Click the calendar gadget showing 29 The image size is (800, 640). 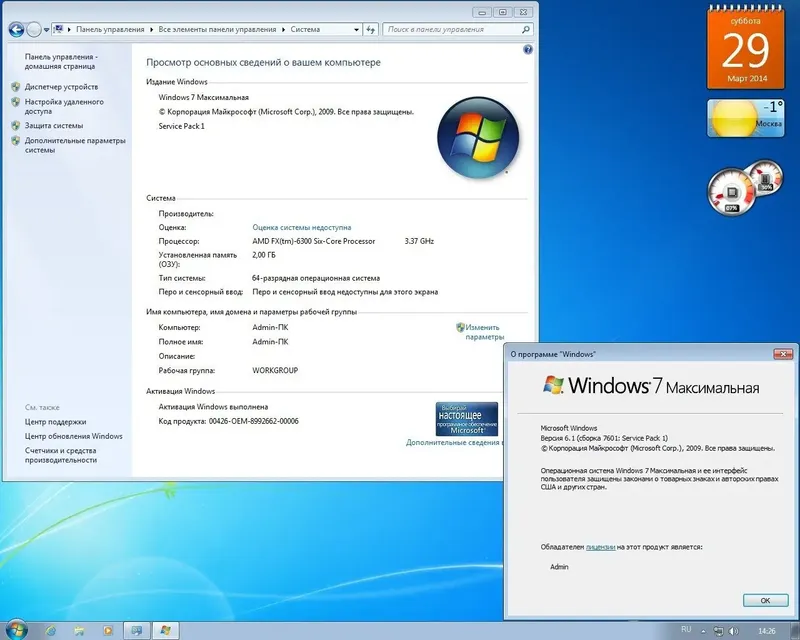click(x=745, y=47)
